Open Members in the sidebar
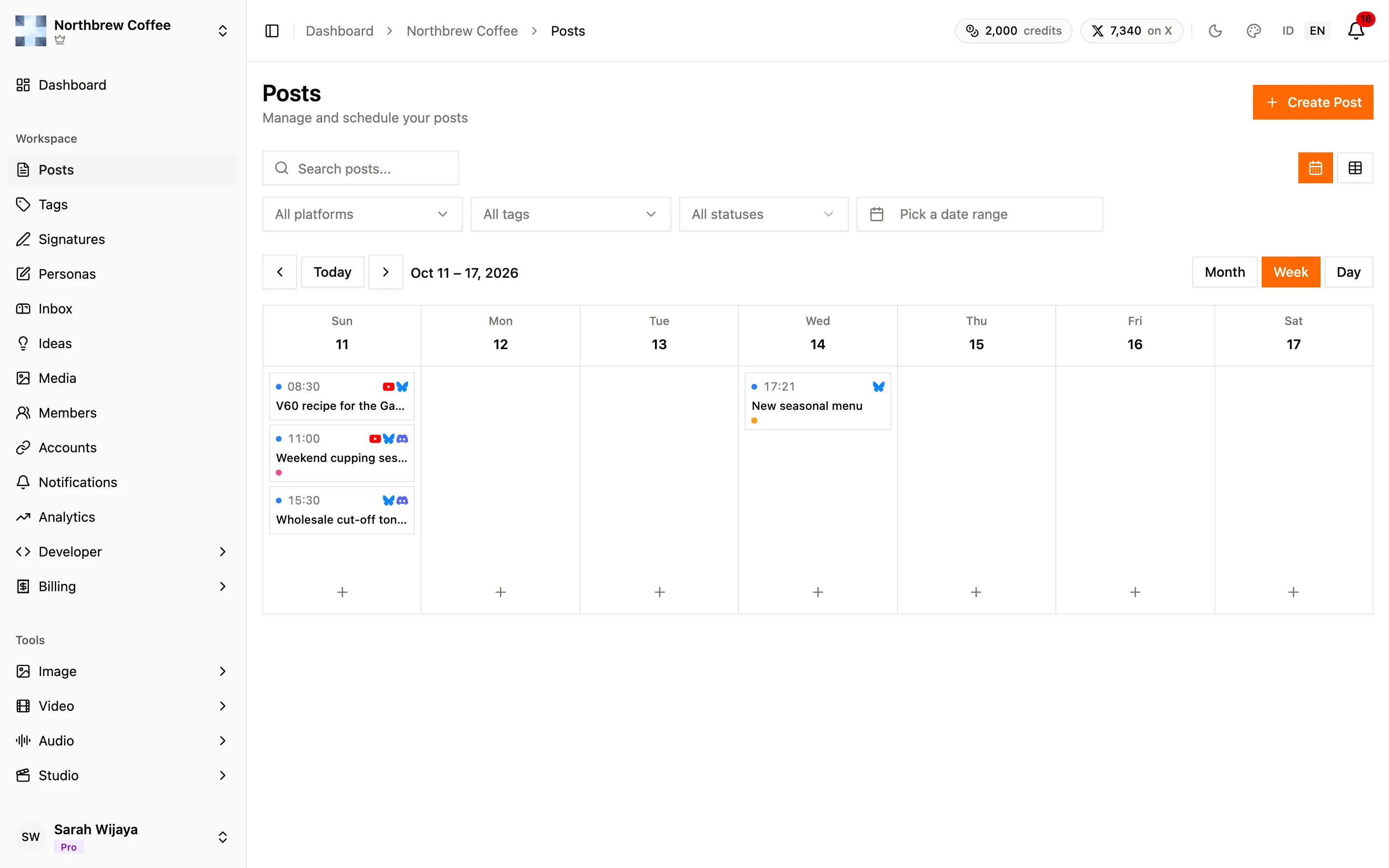 coord(123,413)
